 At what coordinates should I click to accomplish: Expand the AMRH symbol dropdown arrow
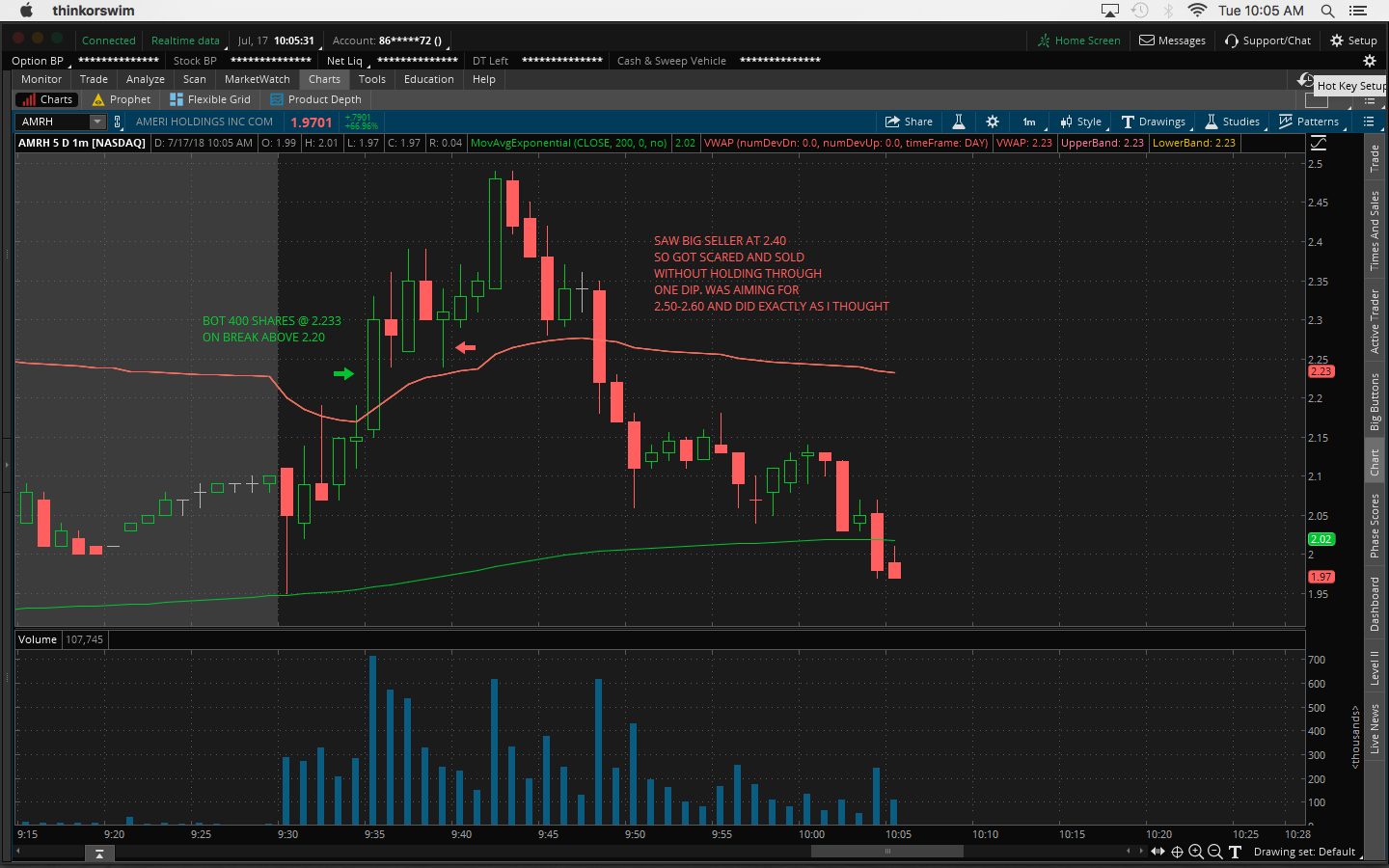click(97, 122)
